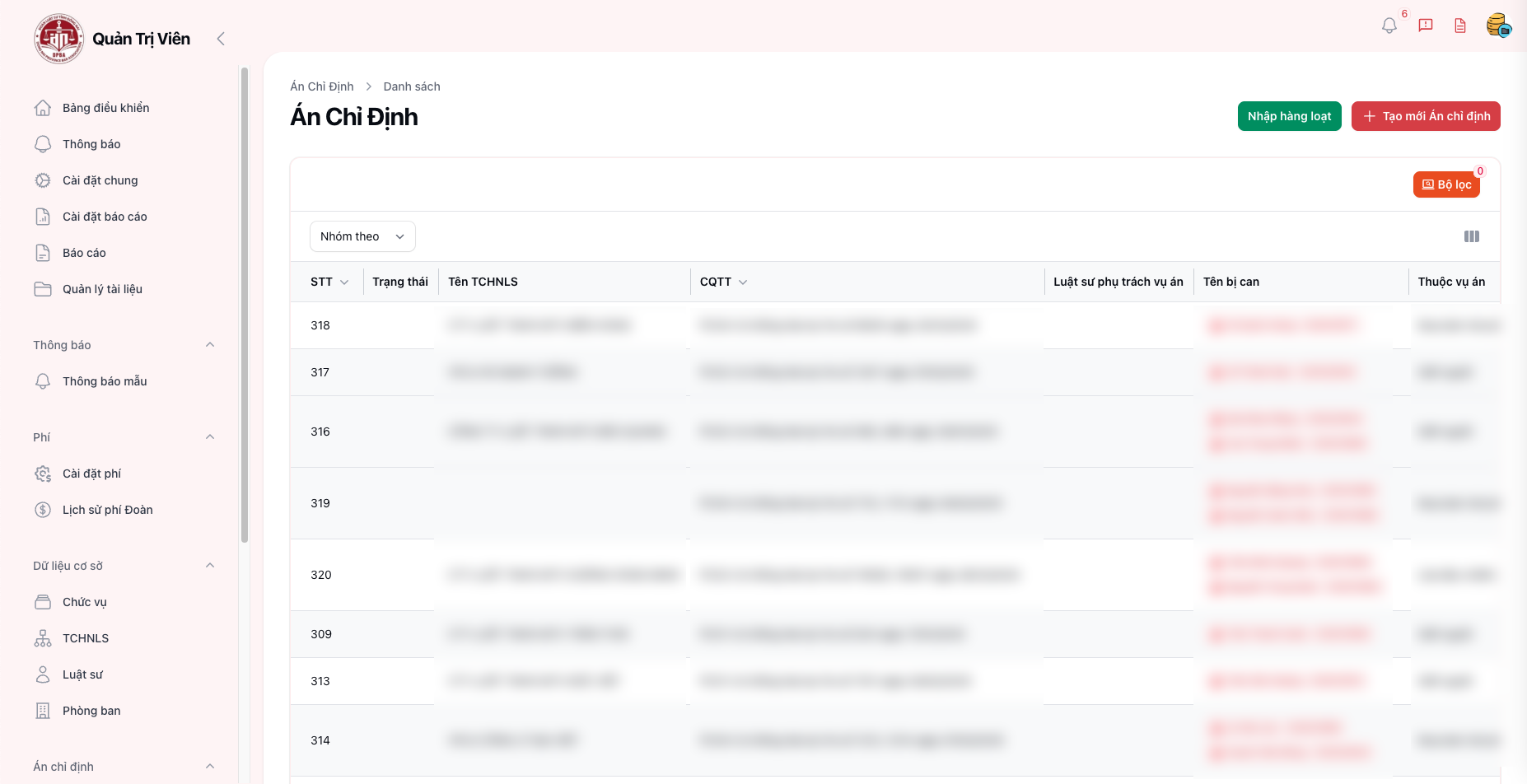Click the Nhập hàng loạt button

(1289, 116)
